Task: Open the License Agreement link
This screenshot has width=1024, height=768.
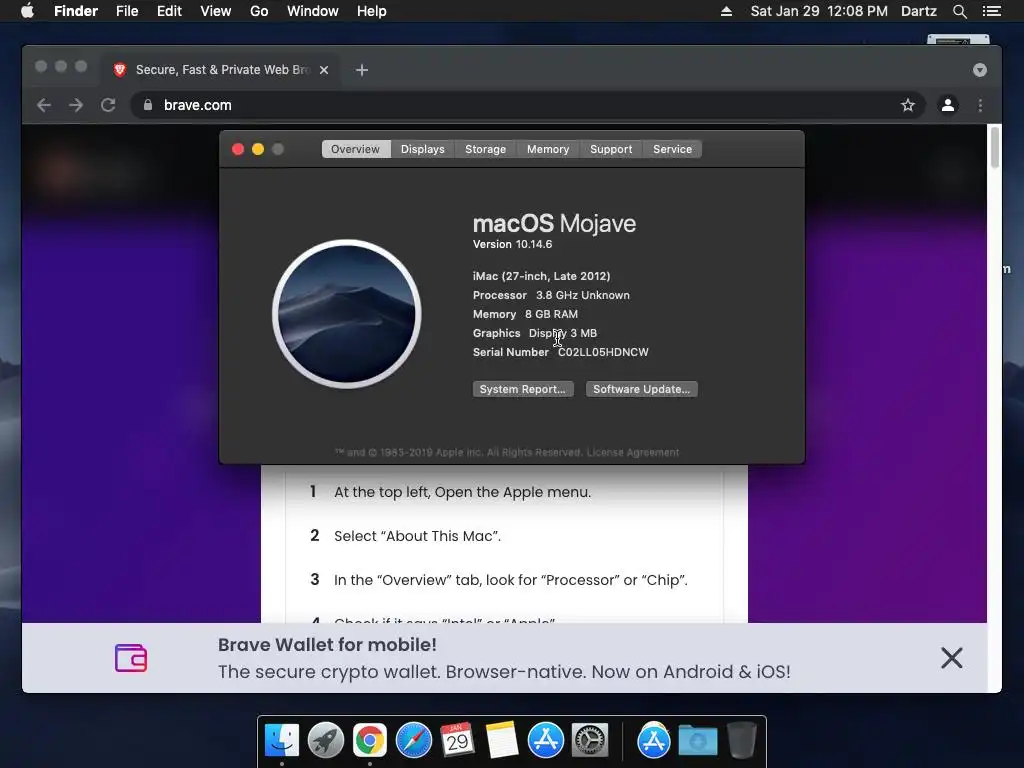Action: 633,453
